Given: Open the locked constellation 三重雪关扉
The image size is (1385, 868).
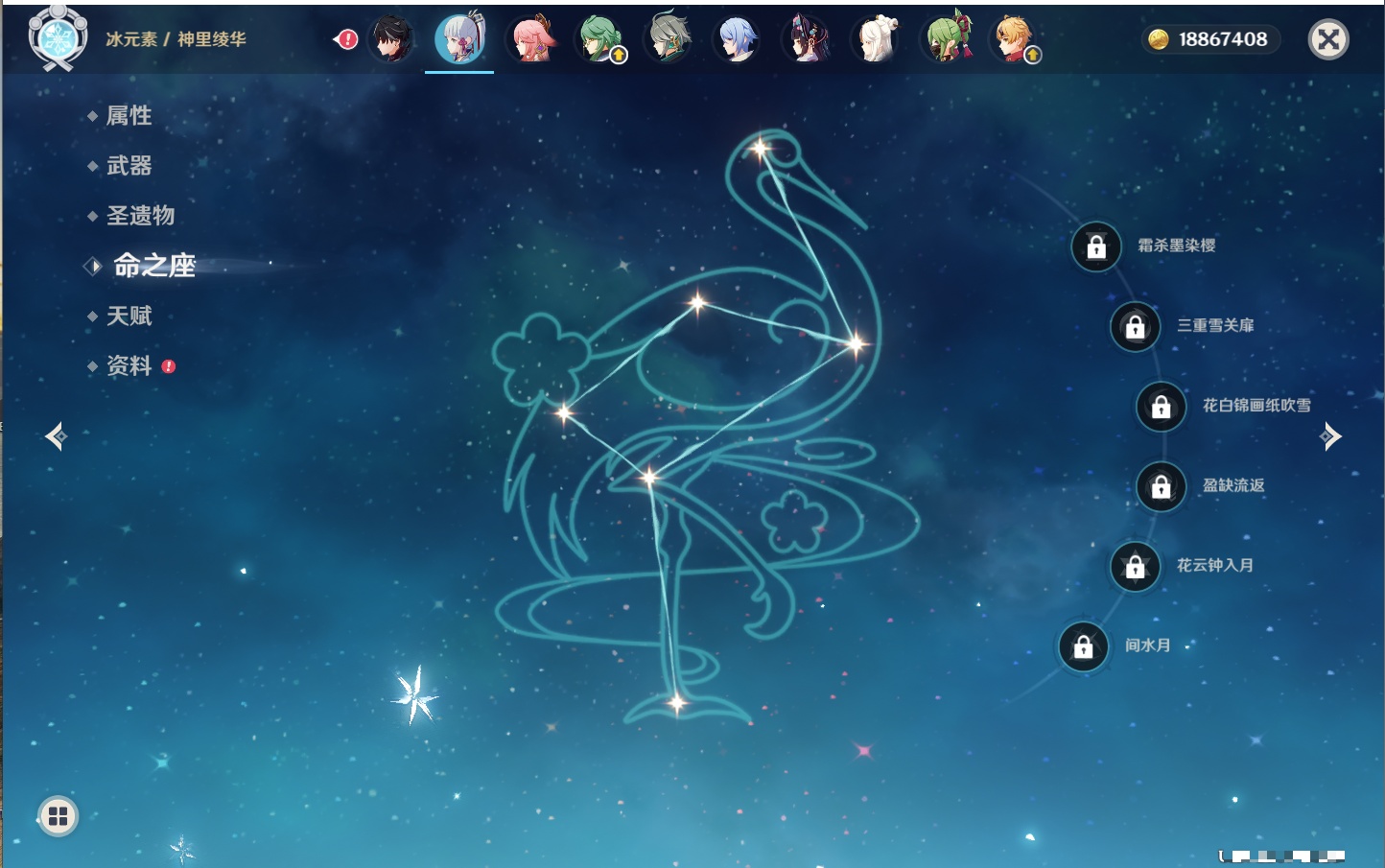Looking at the screenshot, I should pyautogui.click(x=1135, y=326).
